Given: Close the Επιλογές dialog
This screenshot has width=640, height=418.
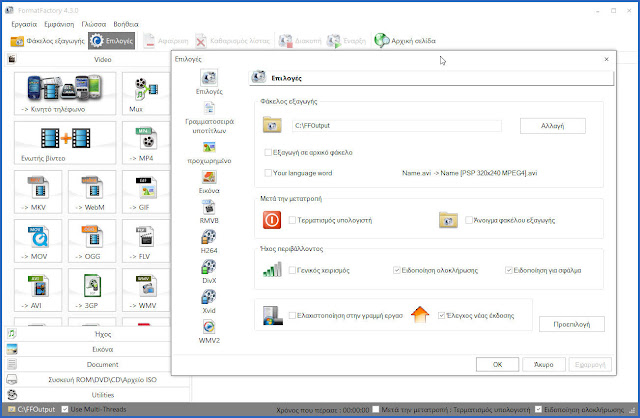Looking at the screenshot, I should point(606,59).
